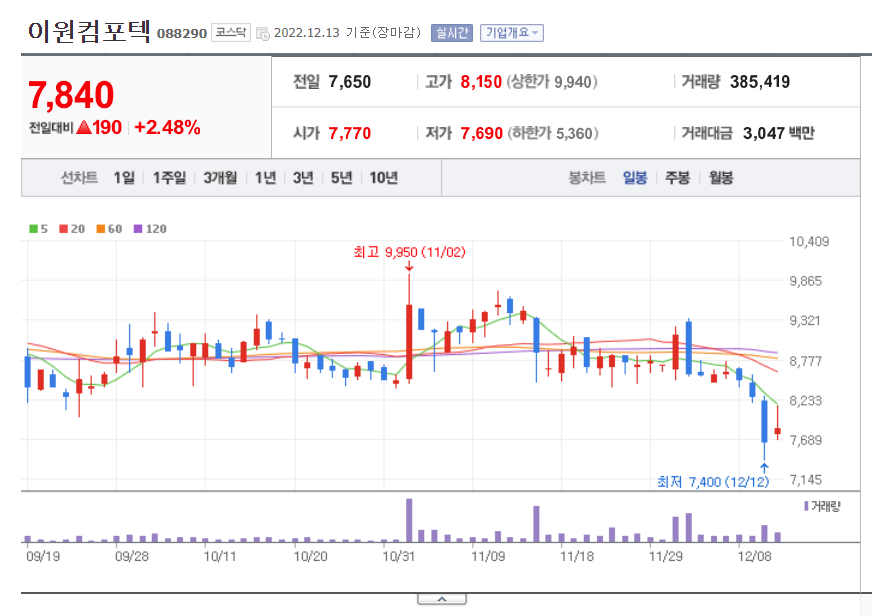
Task: Click the 12/08 date axis label
Action: pos(754,557)
